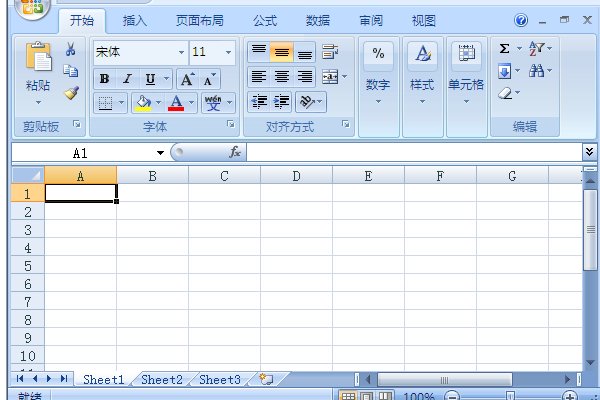Switch to the 页面布局 tab
Image resolution: width=600 pixels, height=400 pixels.
click(199, 21)
